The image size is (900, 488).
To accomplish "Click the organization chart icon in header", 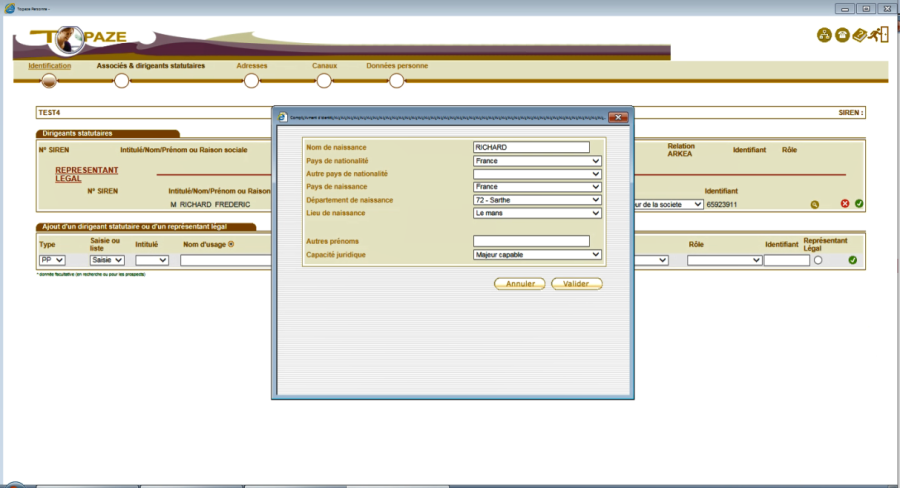I will tap(824, 36).
